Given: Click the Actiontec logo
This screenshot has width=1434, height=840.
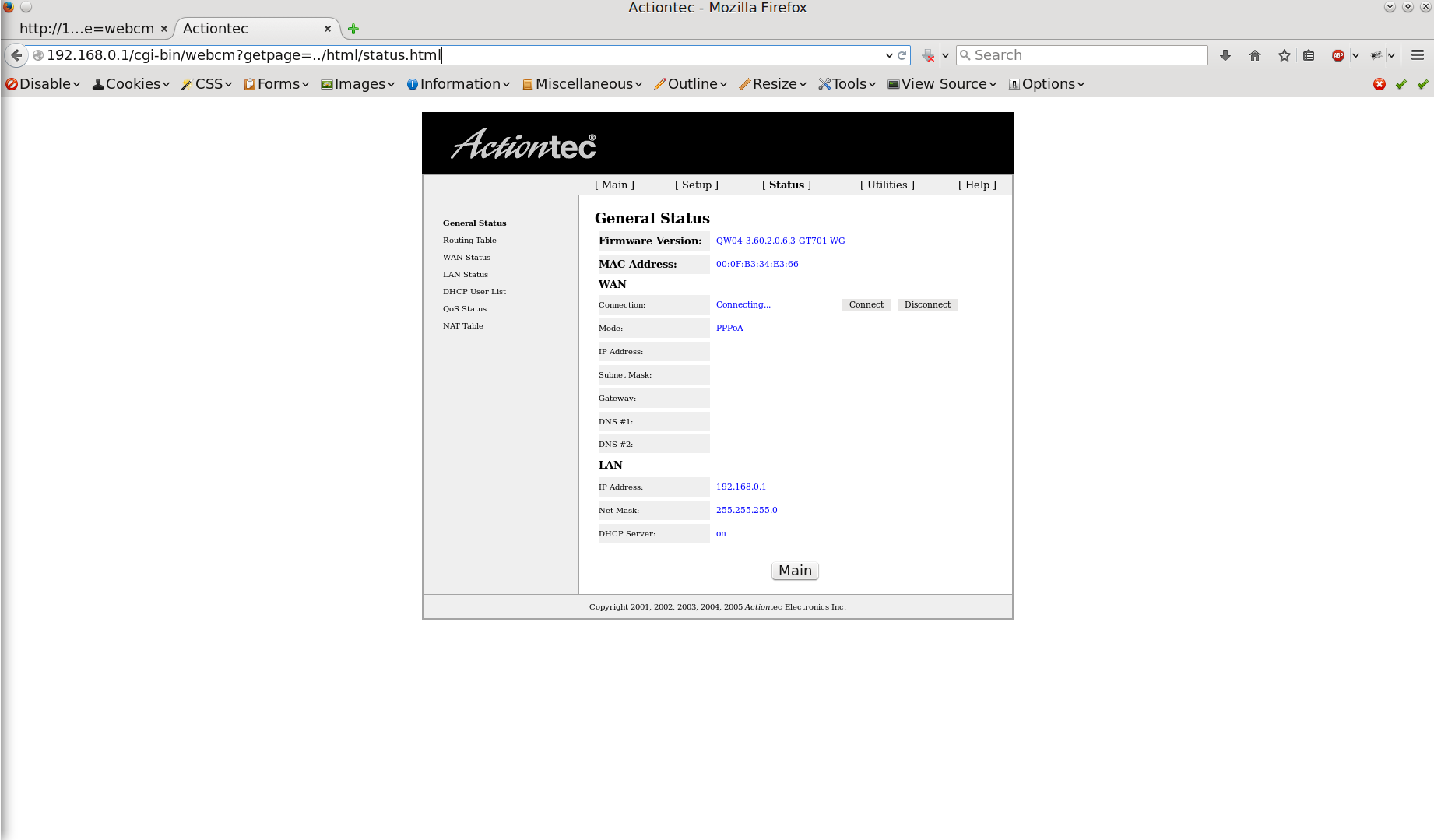Looking at the screenshot, I should (523, 144).
